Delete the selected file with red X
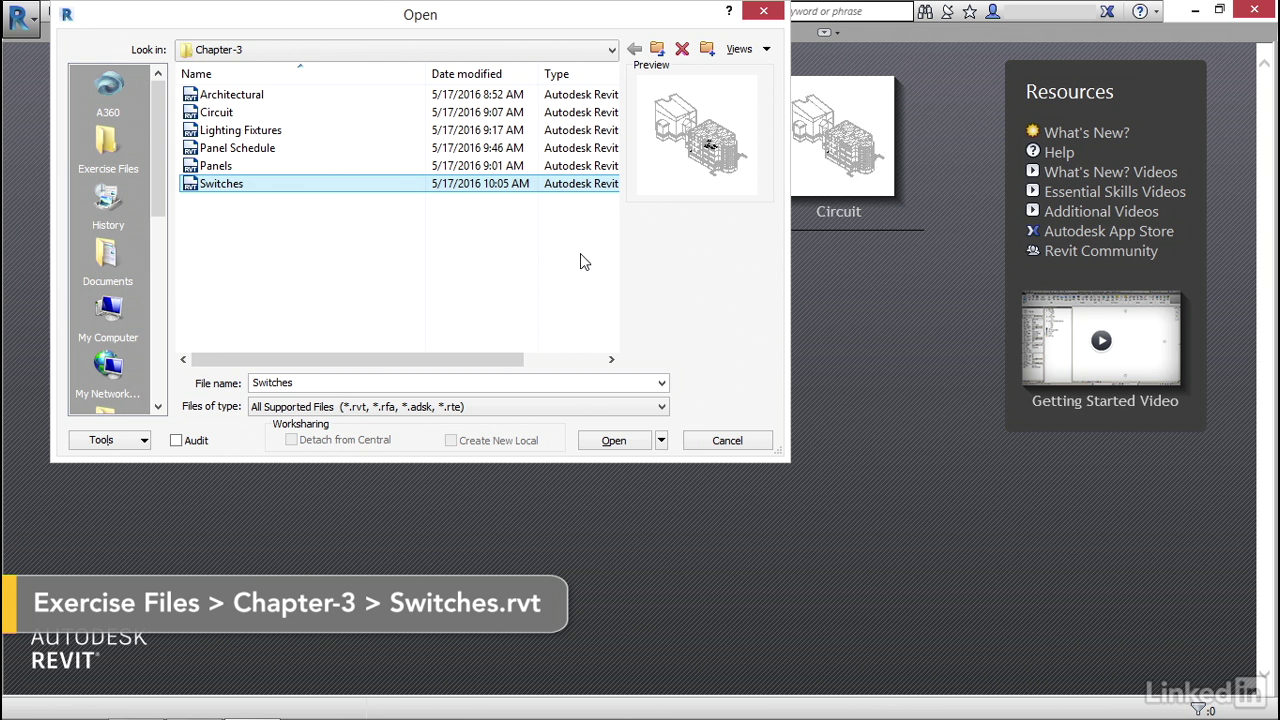Screen dimensions: 1280x720 682,49
